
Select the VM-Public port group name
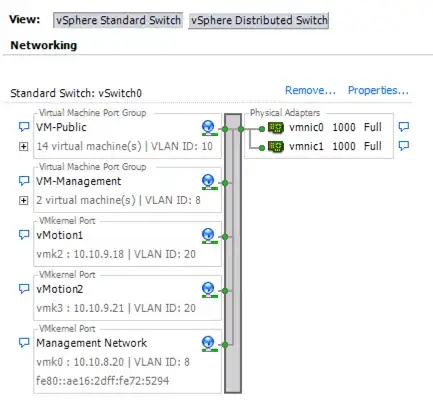[x=61, y=127]
